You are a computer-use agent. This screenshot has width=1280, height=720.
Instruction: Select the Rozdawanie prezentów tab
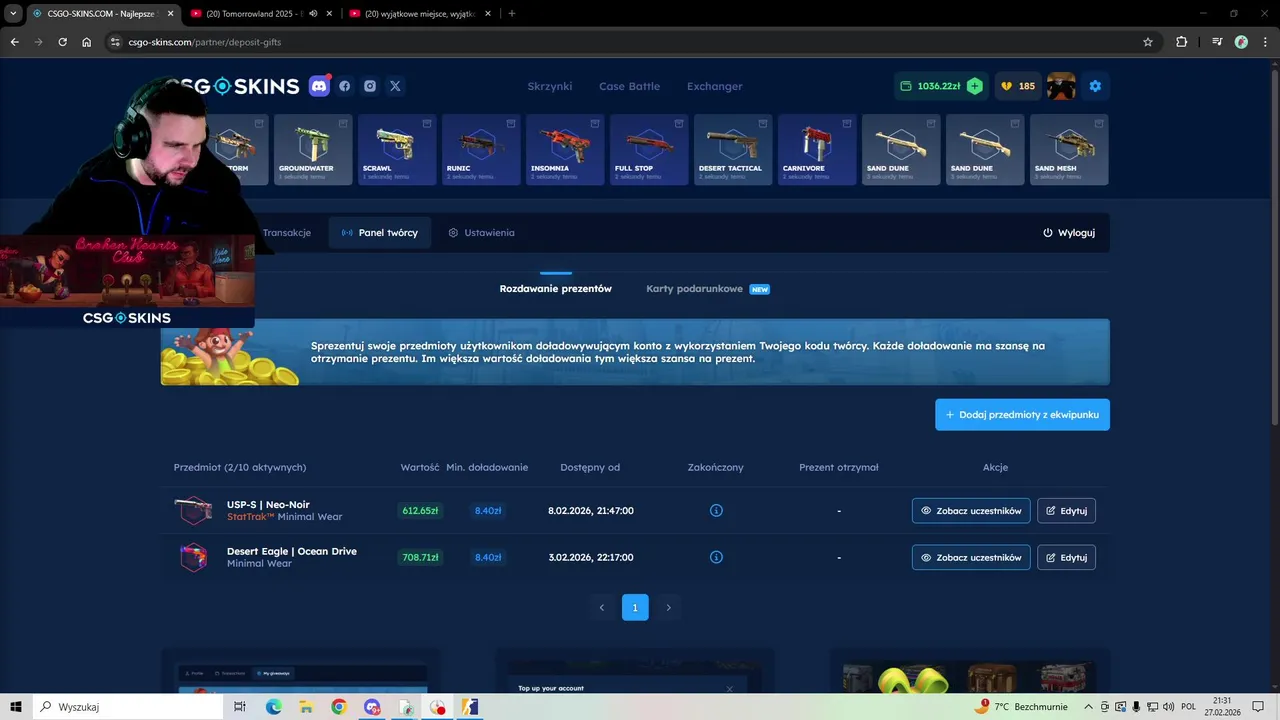pos(556,289)
